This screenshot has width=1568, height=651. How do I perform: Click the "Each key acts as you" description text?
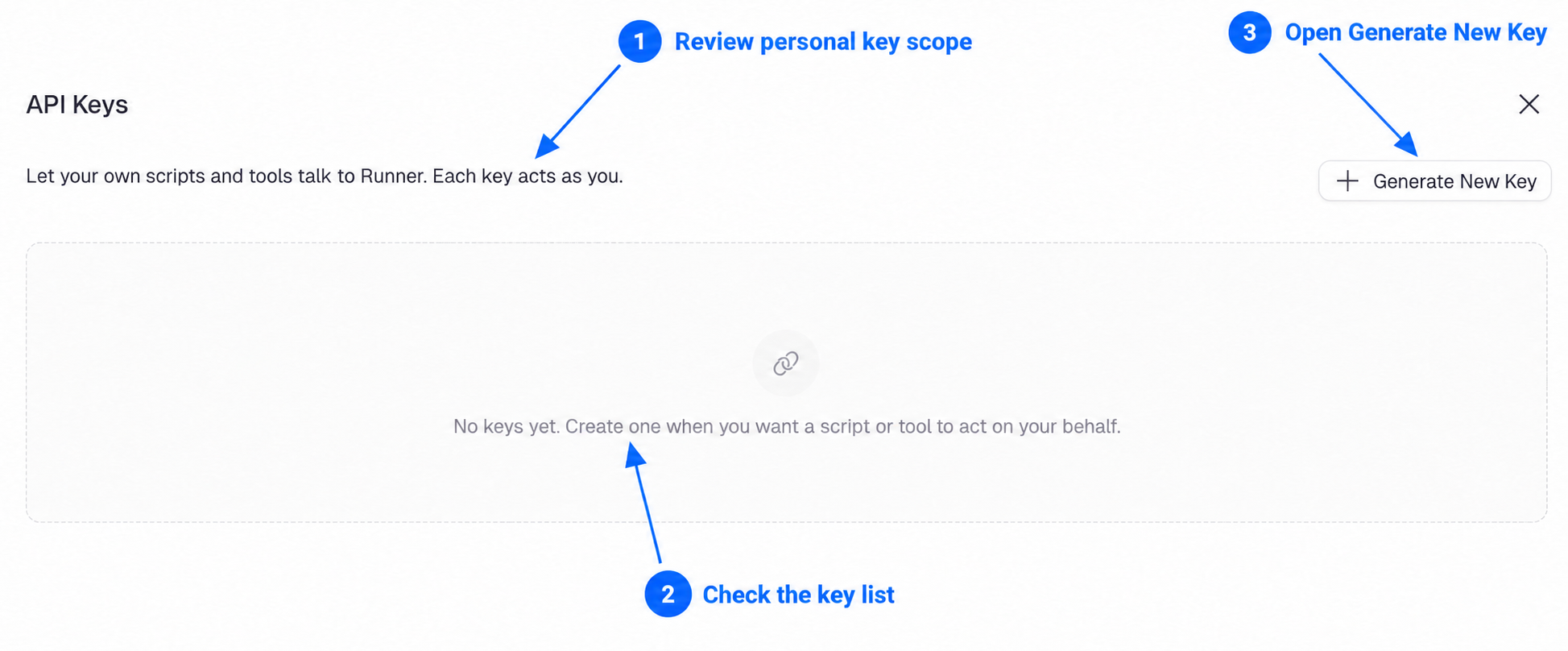pyautogui.click(x=527, y=176)
